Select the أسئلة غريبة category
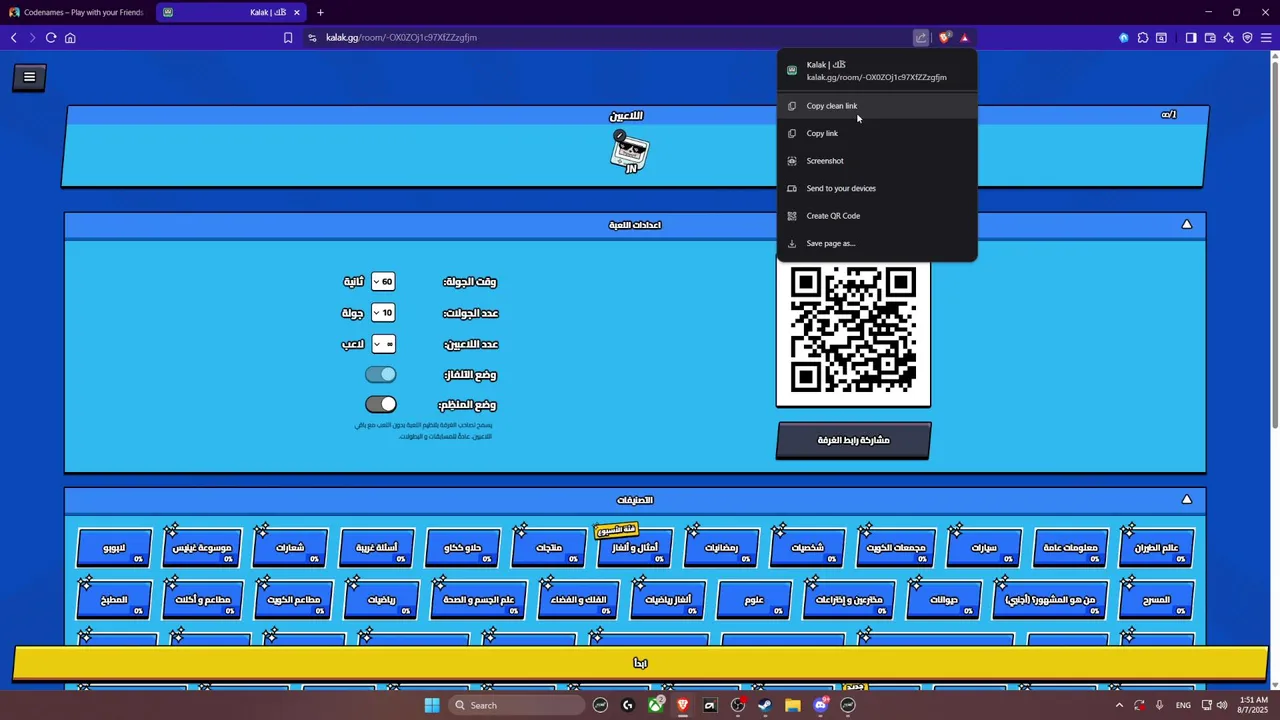 coord(377,548)
